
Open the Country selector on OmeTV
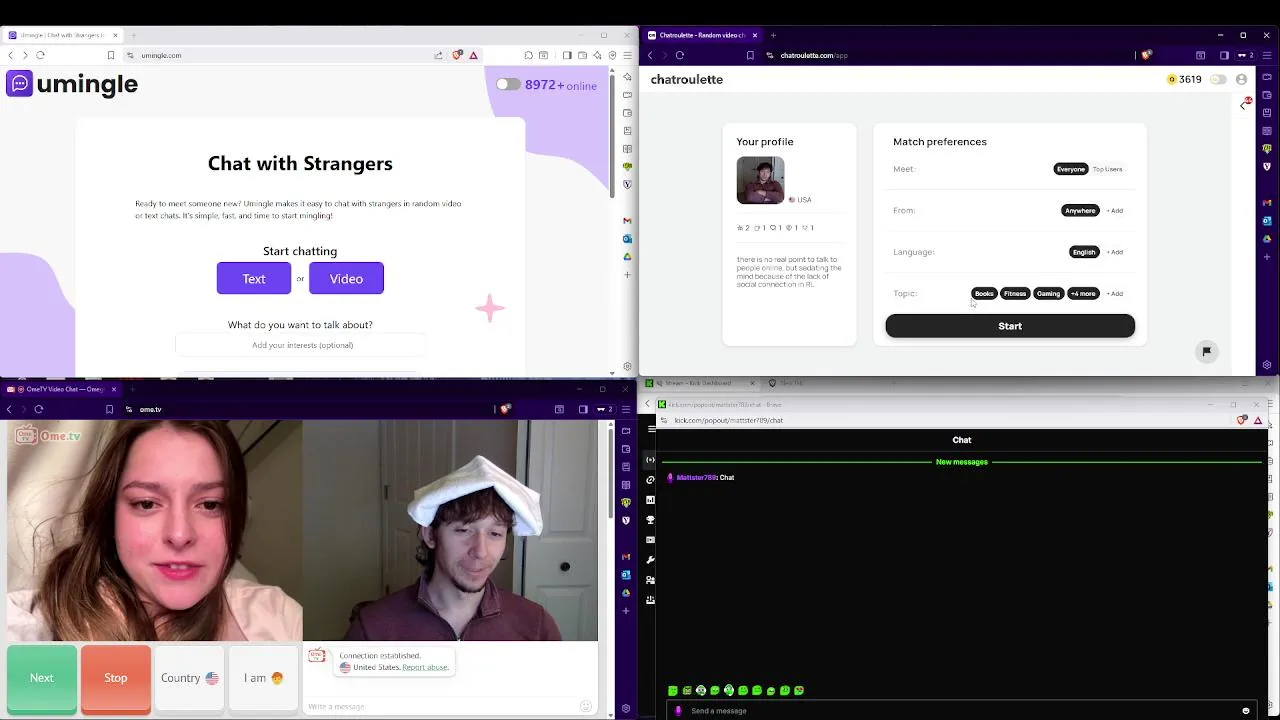point(189,679)
